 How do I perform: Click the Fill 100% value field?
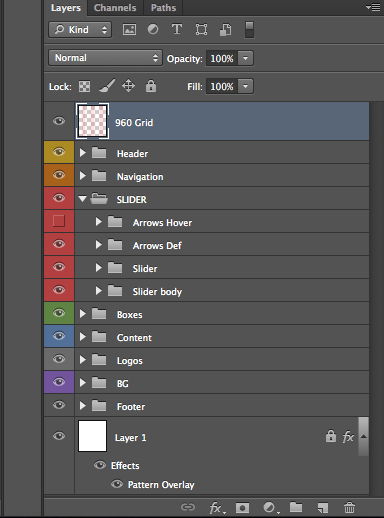coord(222,87)
